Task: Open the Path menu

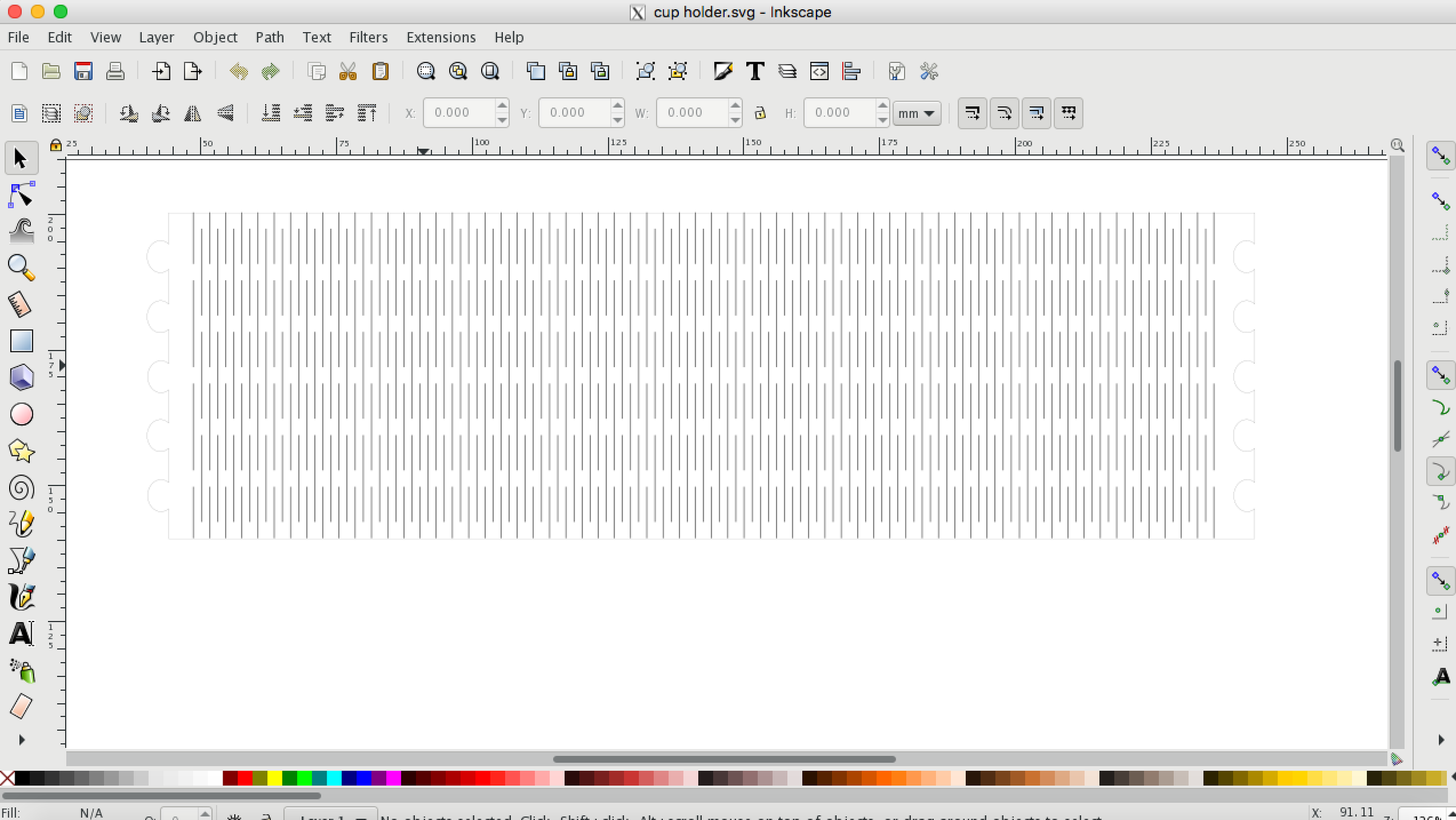Action: tap(270, 37)
